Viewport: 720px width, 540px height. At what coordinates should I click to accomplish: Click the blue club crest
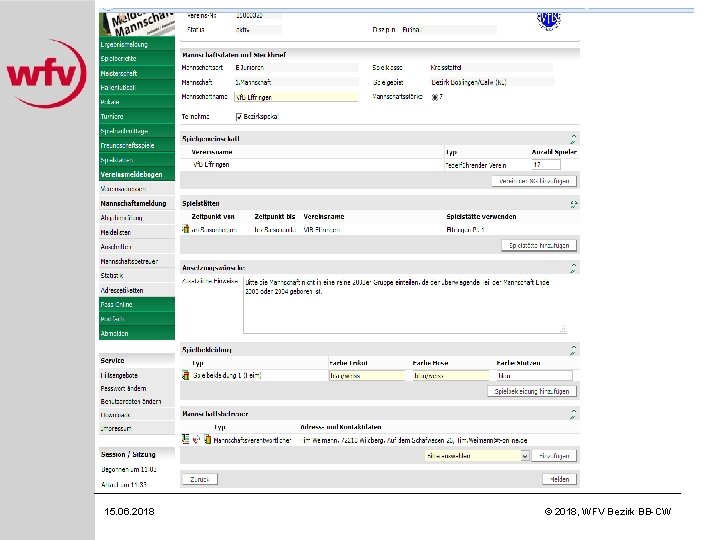click(549, 21)
